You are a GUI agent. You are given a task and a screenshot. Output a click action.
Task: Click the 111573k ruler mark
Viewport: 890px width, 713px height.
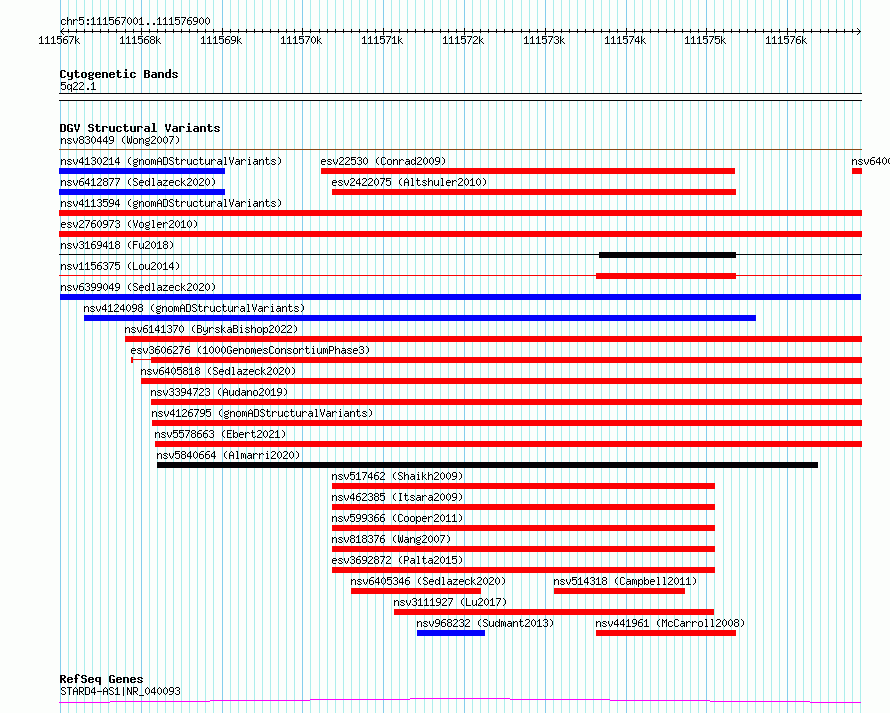[544, 40]
